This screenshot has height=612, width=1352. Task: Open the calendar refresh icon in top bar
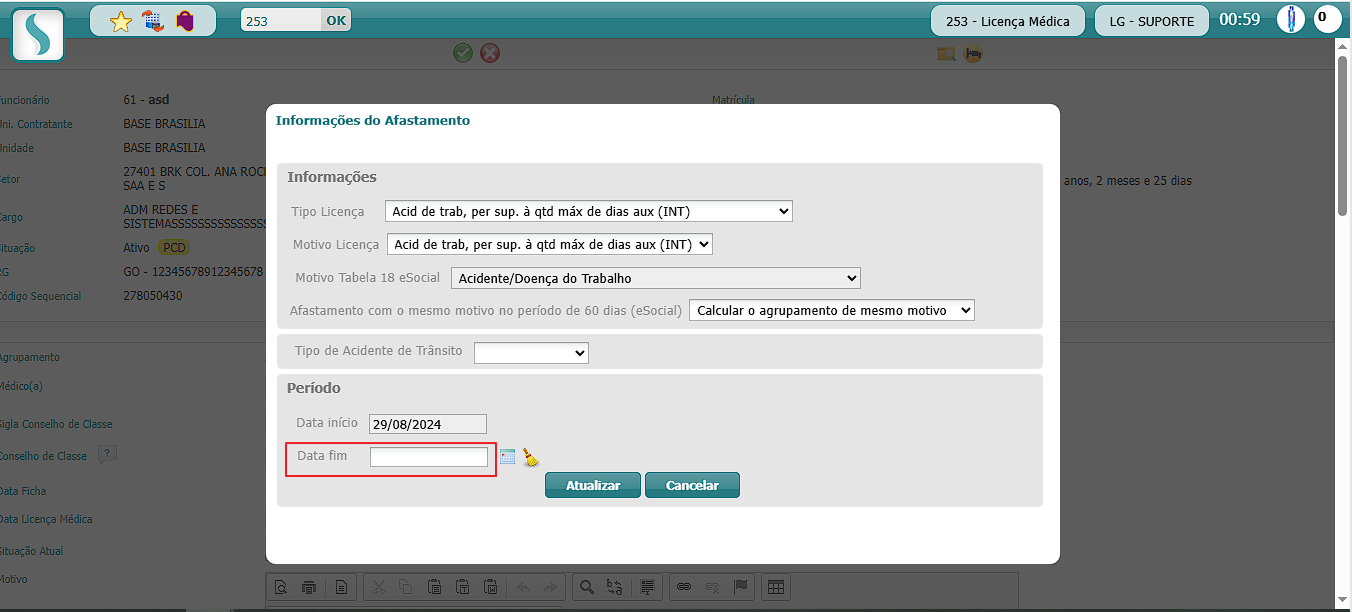click(153, 21)
